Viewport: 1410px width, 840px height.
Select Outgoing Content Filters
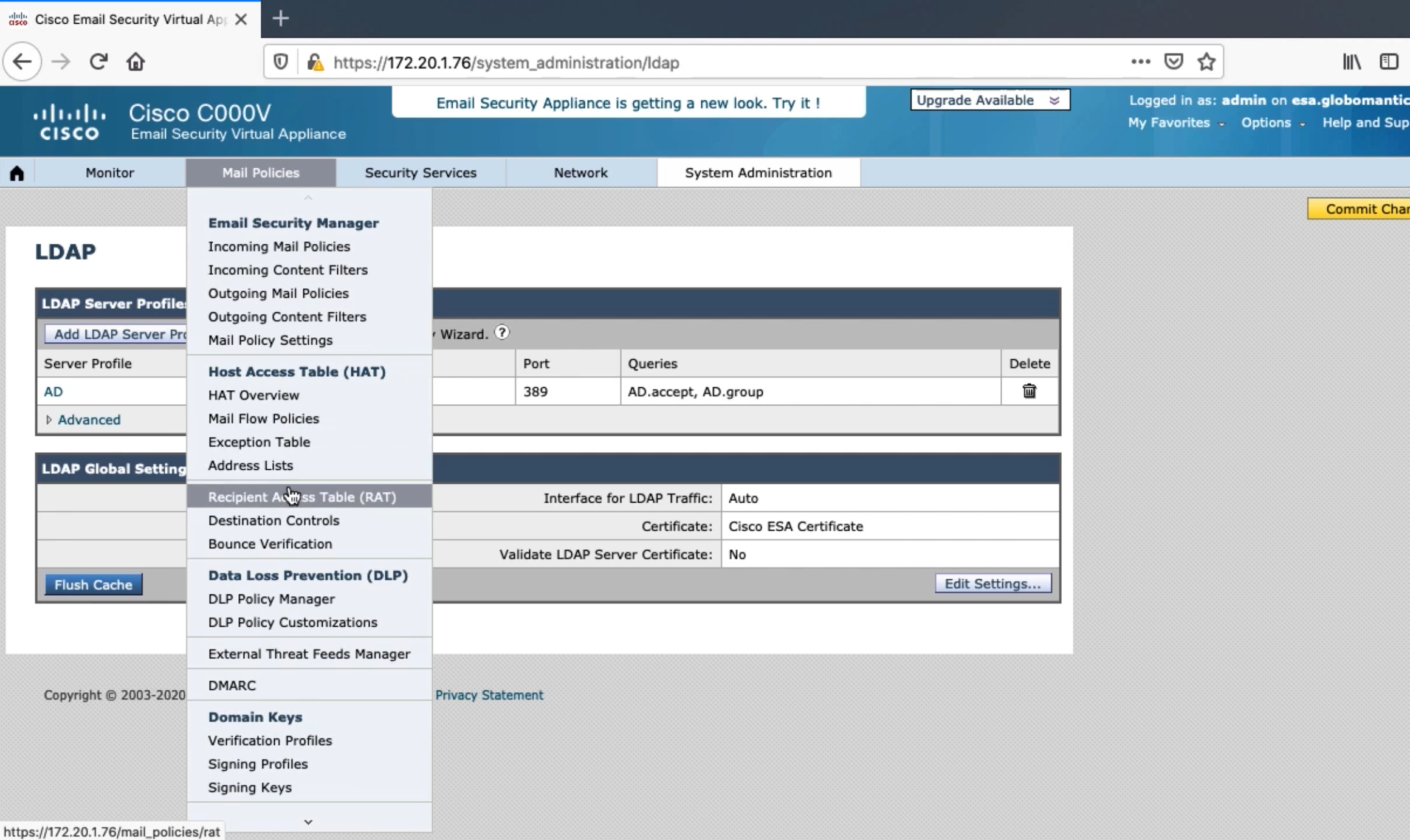pyautogui.click(x=287, y=317)
